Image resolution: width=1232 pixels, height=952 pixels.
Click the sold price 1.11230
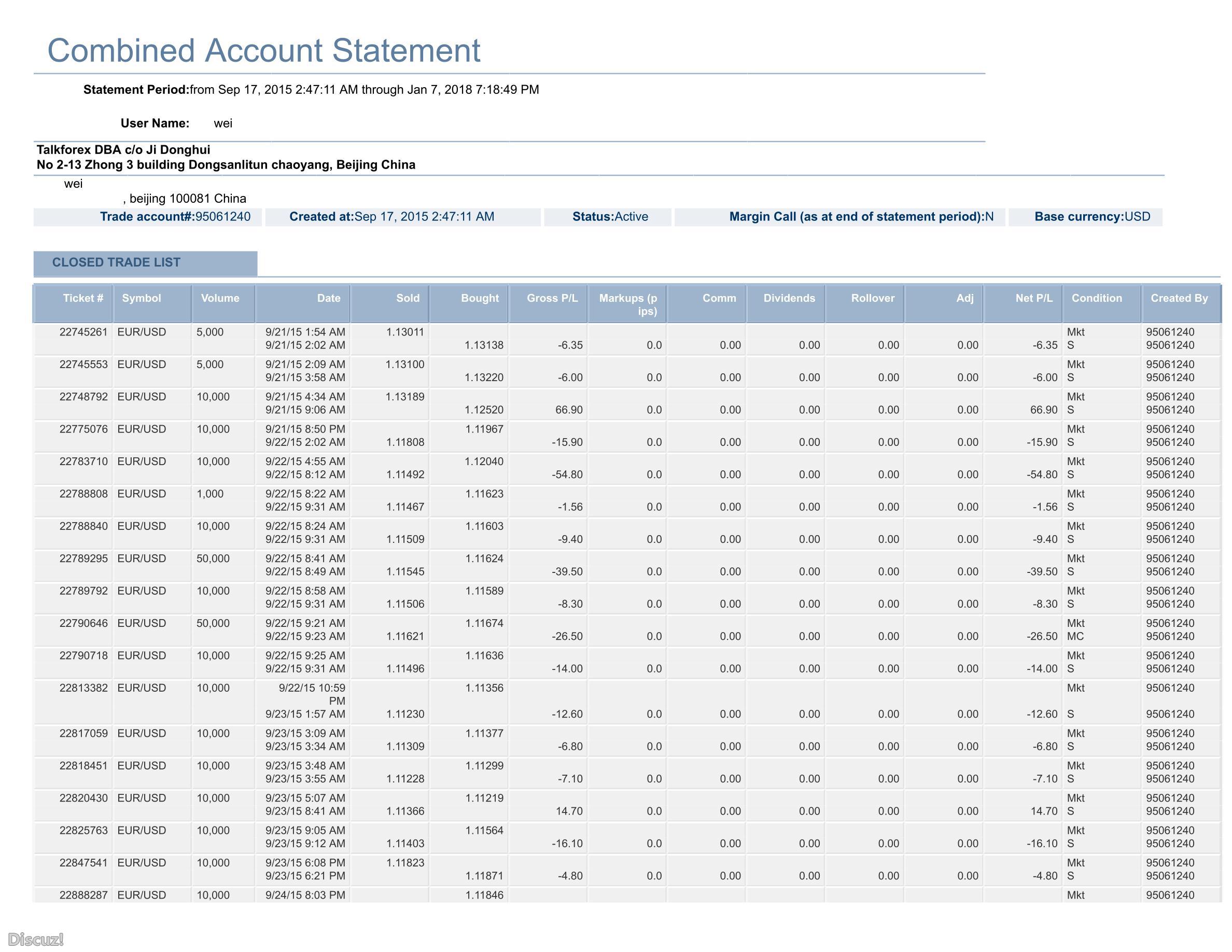click(x=405, y=714)
